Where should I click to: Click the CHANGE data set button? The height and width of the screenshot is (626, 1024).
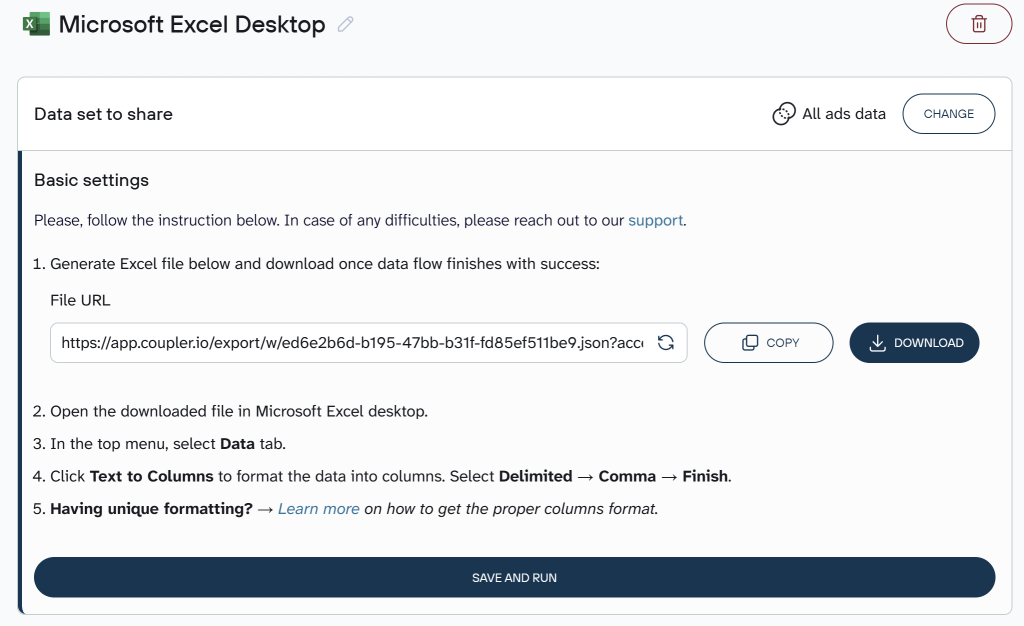click(948, 114)
